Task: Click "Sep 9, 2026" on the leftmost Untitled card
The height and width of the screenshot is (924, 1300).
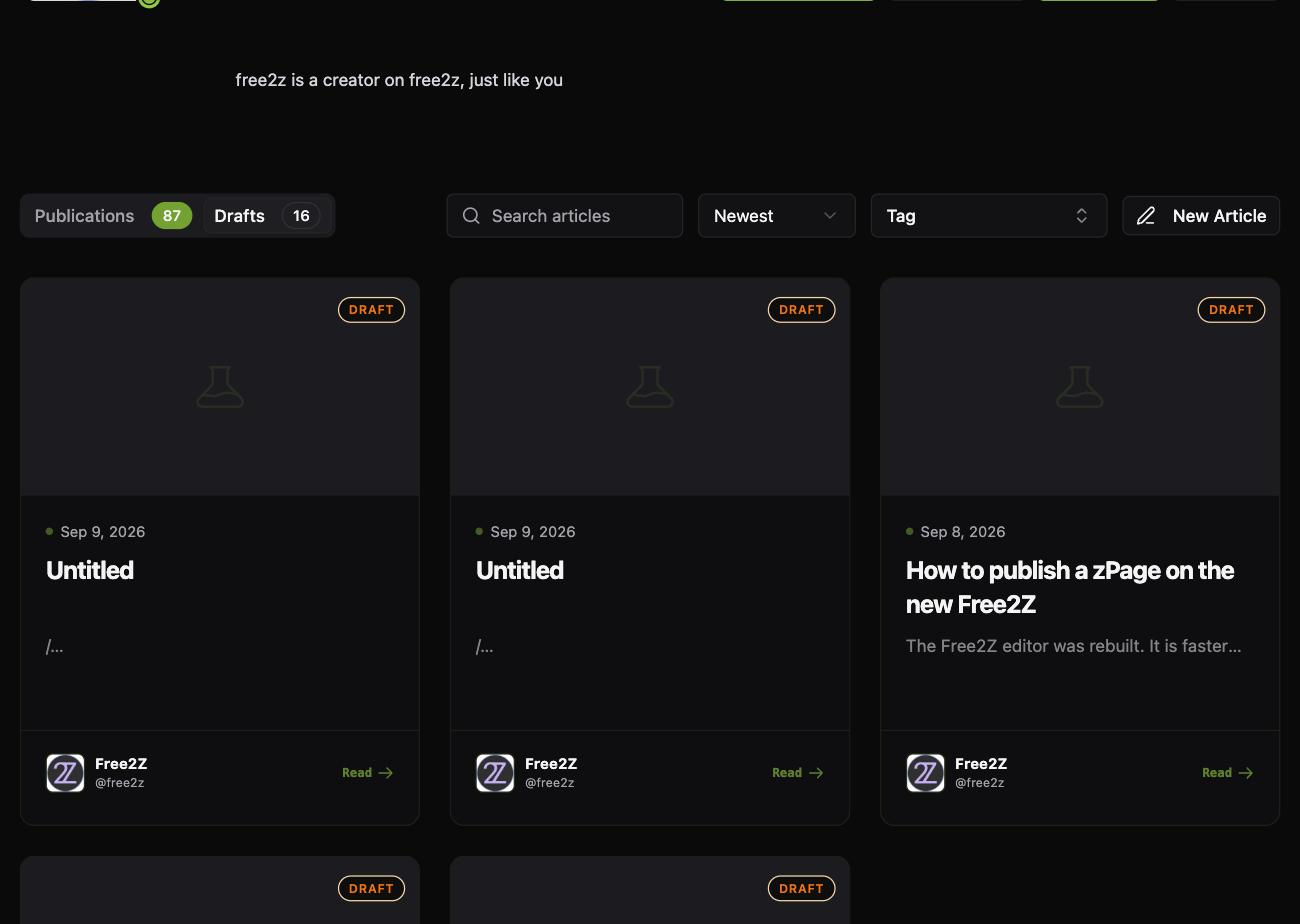Action: tap(103, 532)
